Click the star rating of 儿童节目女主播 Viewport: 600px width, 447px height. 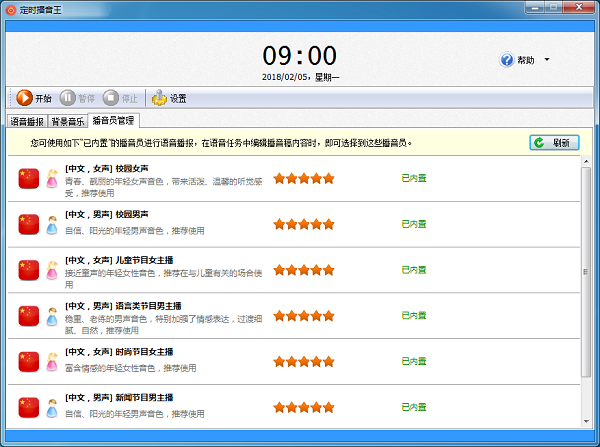[304, 270]
